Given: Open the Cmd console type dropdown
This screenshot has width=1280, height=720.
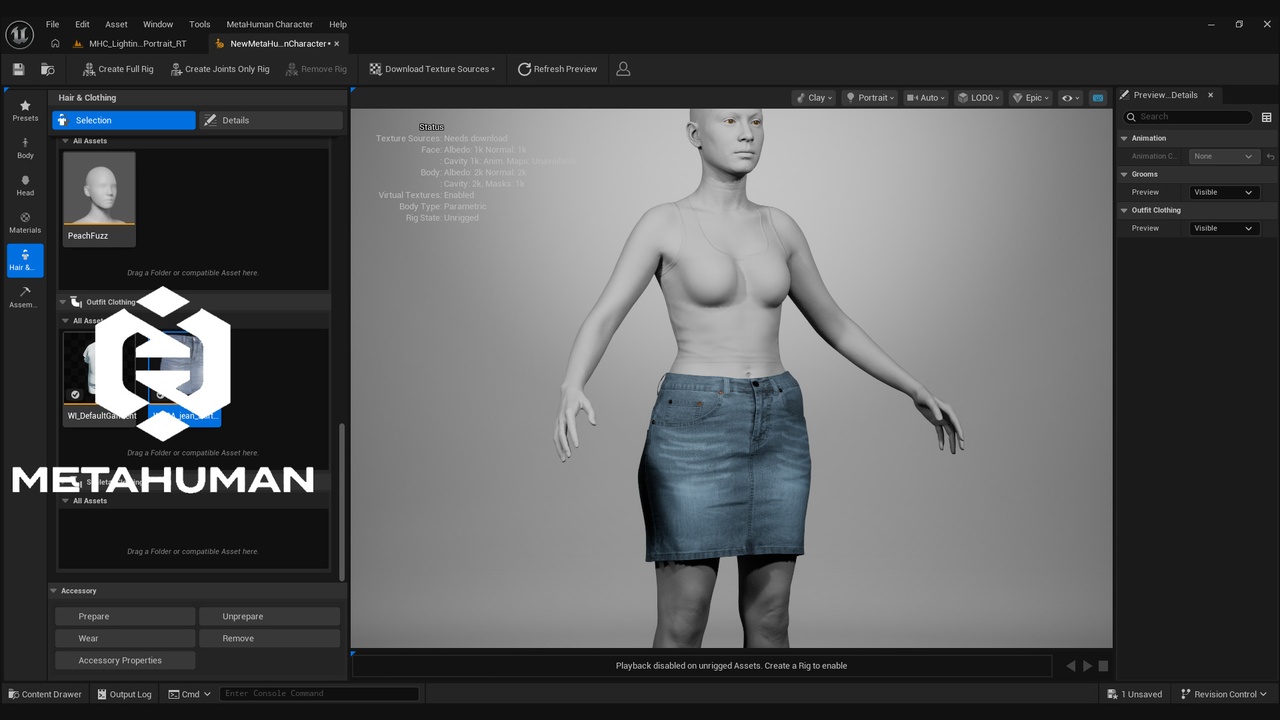Looking at the screenshot, I should coord(189,694).
